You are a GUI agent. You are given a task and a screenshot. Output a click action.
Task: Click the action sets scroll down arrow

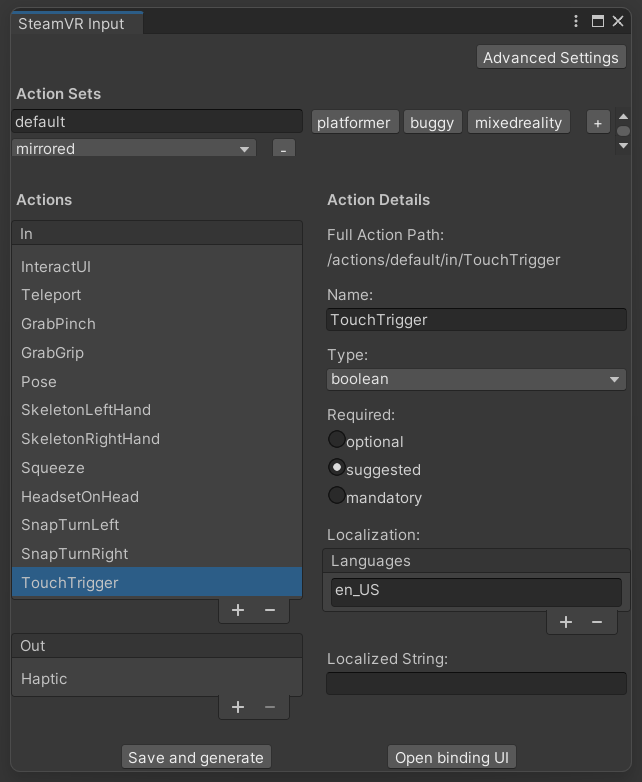[x=623, y=146]
